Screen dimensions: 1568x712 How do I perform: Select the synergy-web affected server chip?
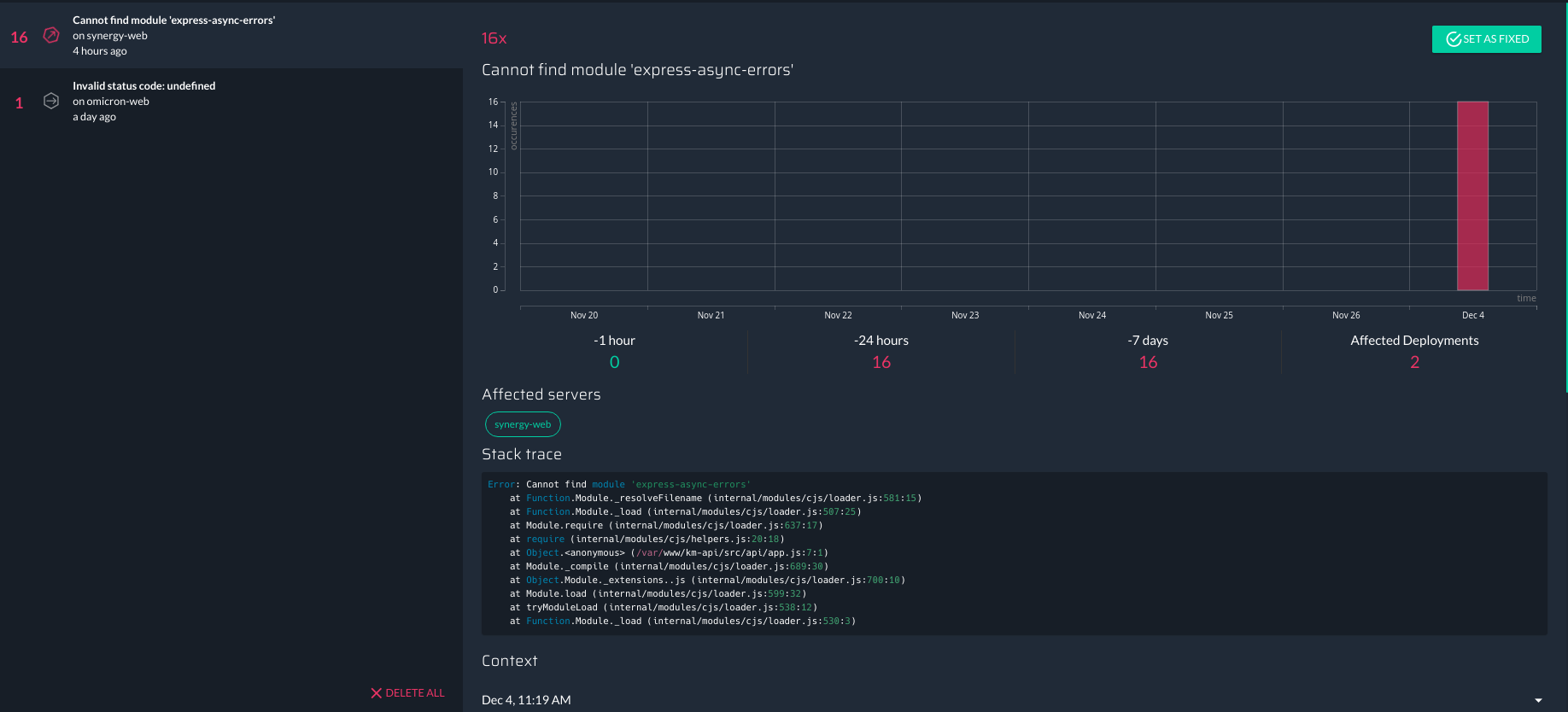click(x=523, y=424)
